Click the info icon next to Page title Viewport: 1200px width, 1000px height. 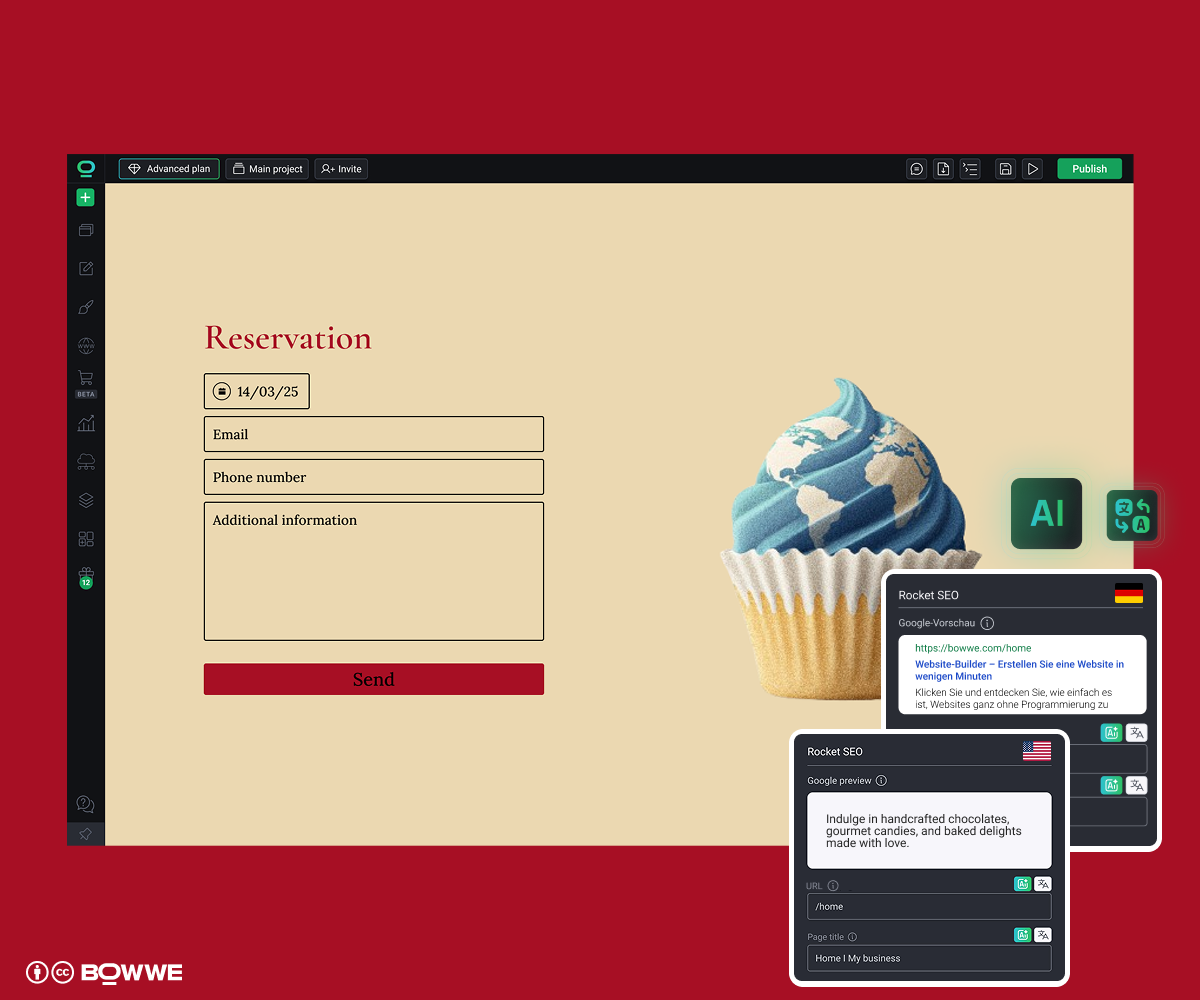pos(853,937)
